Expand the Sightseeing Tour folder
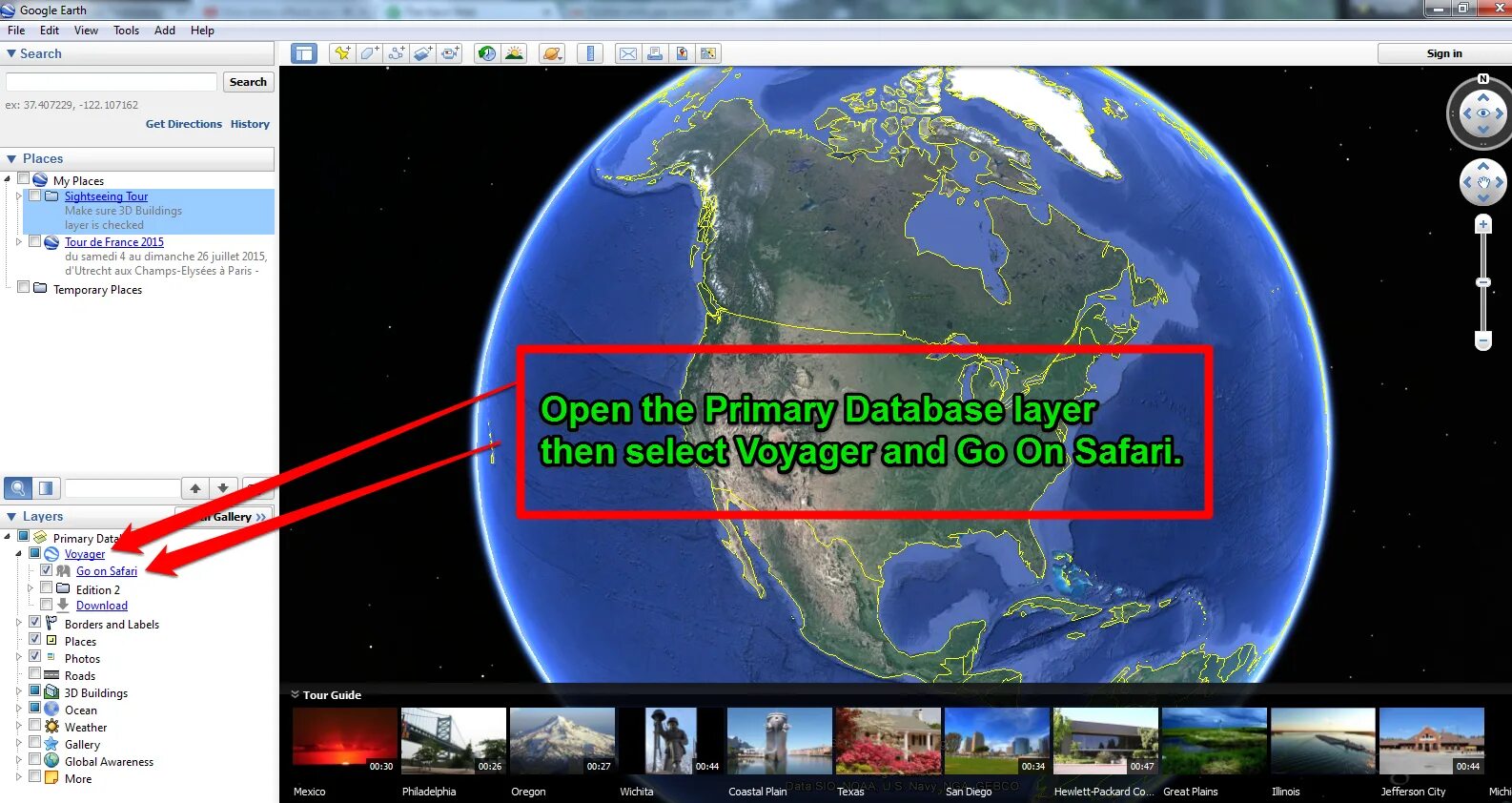 19,196
